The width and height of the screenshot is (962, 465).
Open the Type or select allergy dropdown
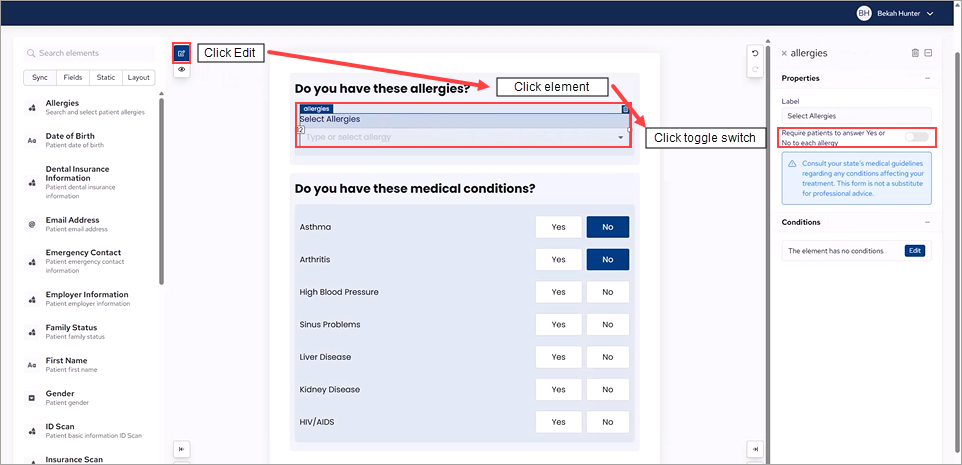coord(463,137)
